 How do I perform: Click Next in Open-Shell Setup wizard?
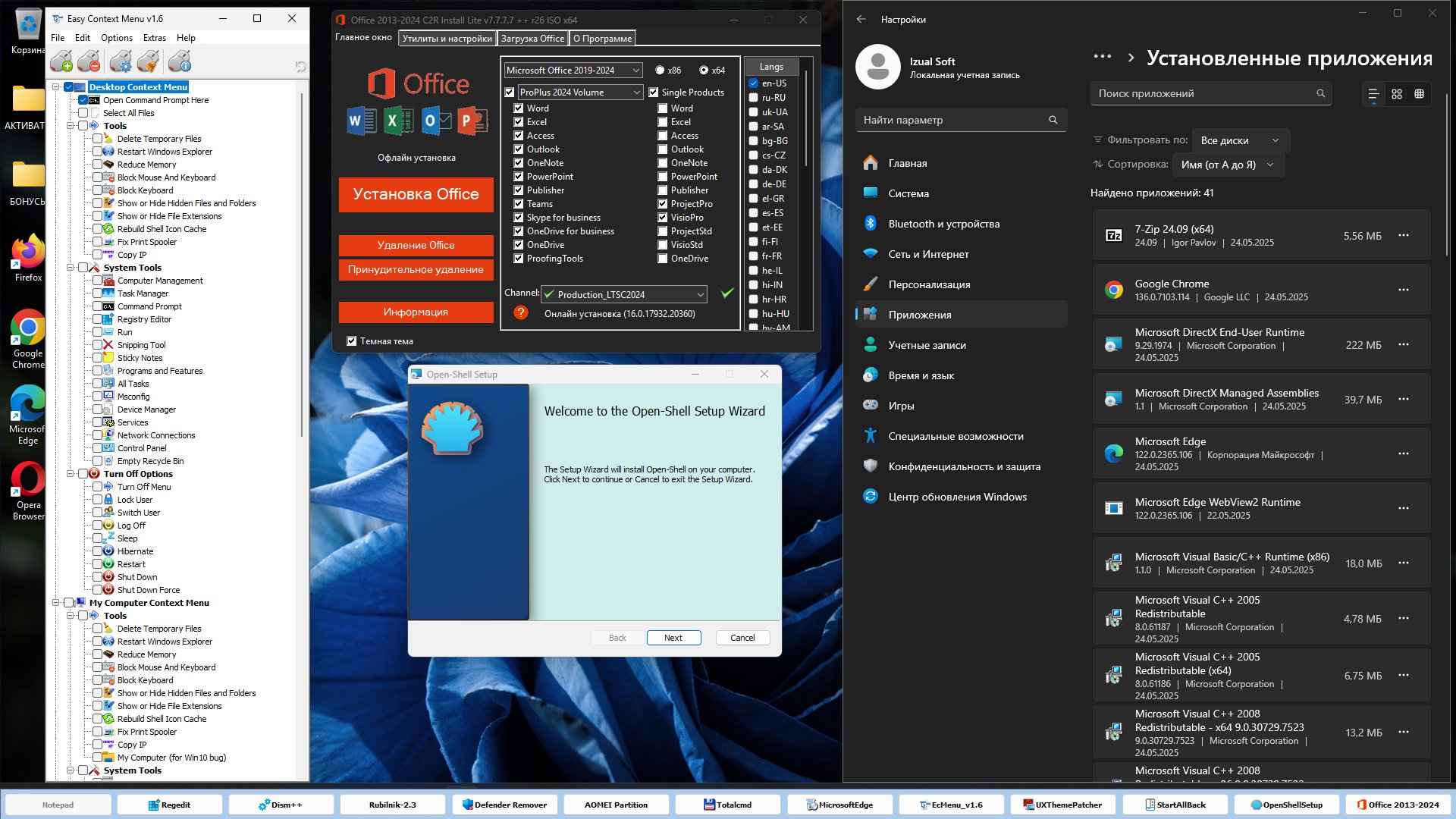pyautogui.click(x=673, y=638)
